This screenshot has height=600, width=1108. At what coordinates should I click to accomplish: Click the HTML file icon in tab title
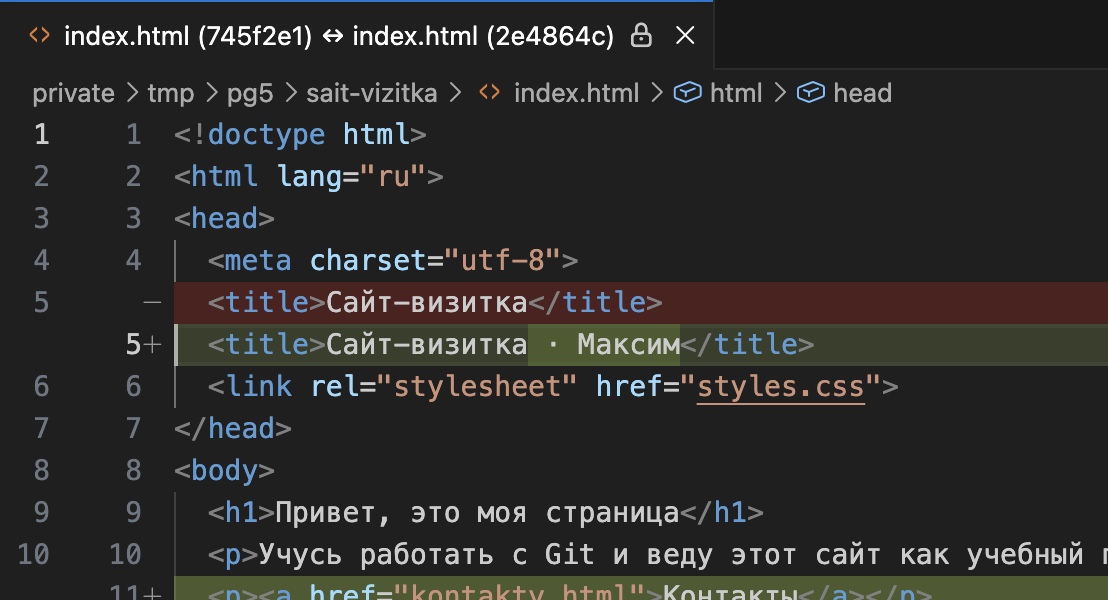(x=40, y=35)
